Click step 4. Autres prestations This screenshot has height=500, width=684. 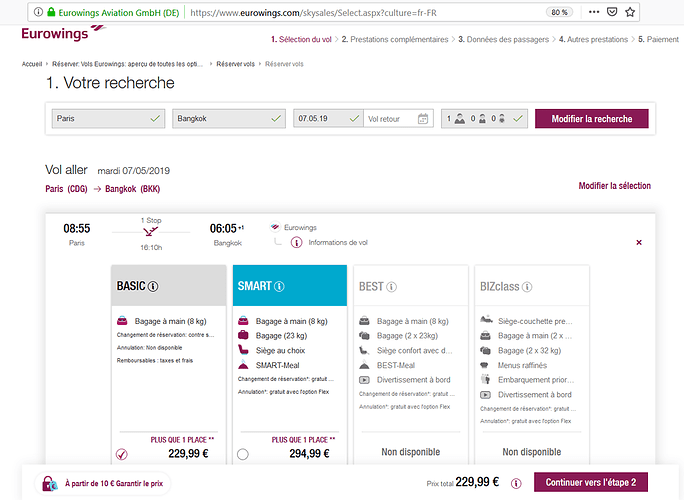(593, 39)
